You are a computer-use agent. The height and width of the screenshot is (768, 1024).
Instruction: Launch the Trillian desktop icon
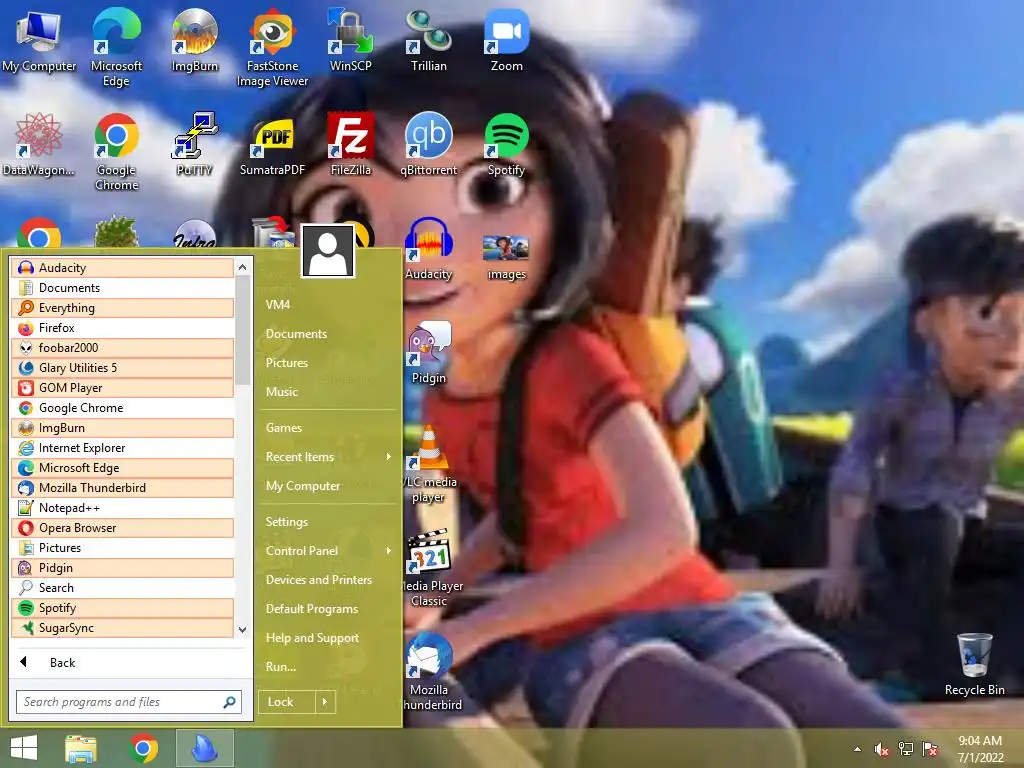pos(428,40)
